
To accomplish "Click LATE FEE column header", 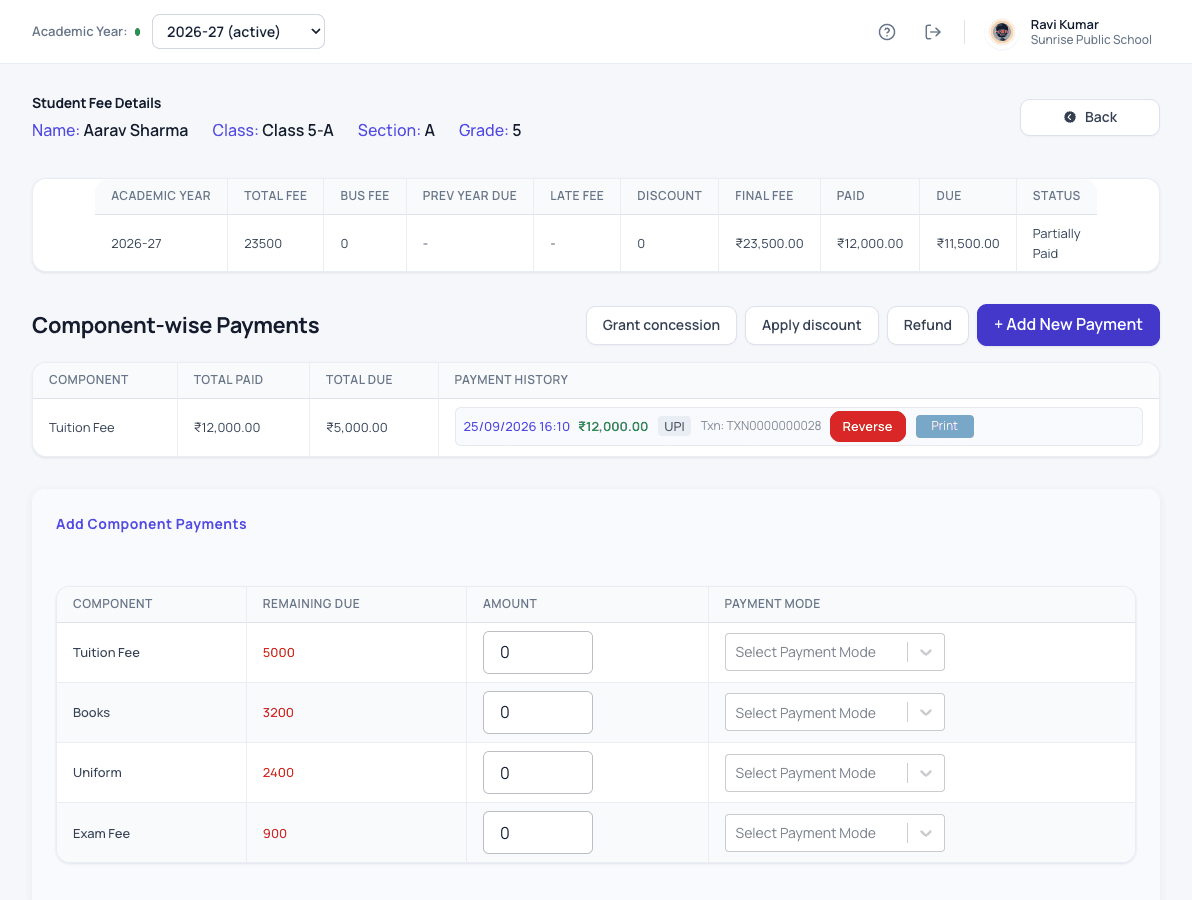I will 576,195.
